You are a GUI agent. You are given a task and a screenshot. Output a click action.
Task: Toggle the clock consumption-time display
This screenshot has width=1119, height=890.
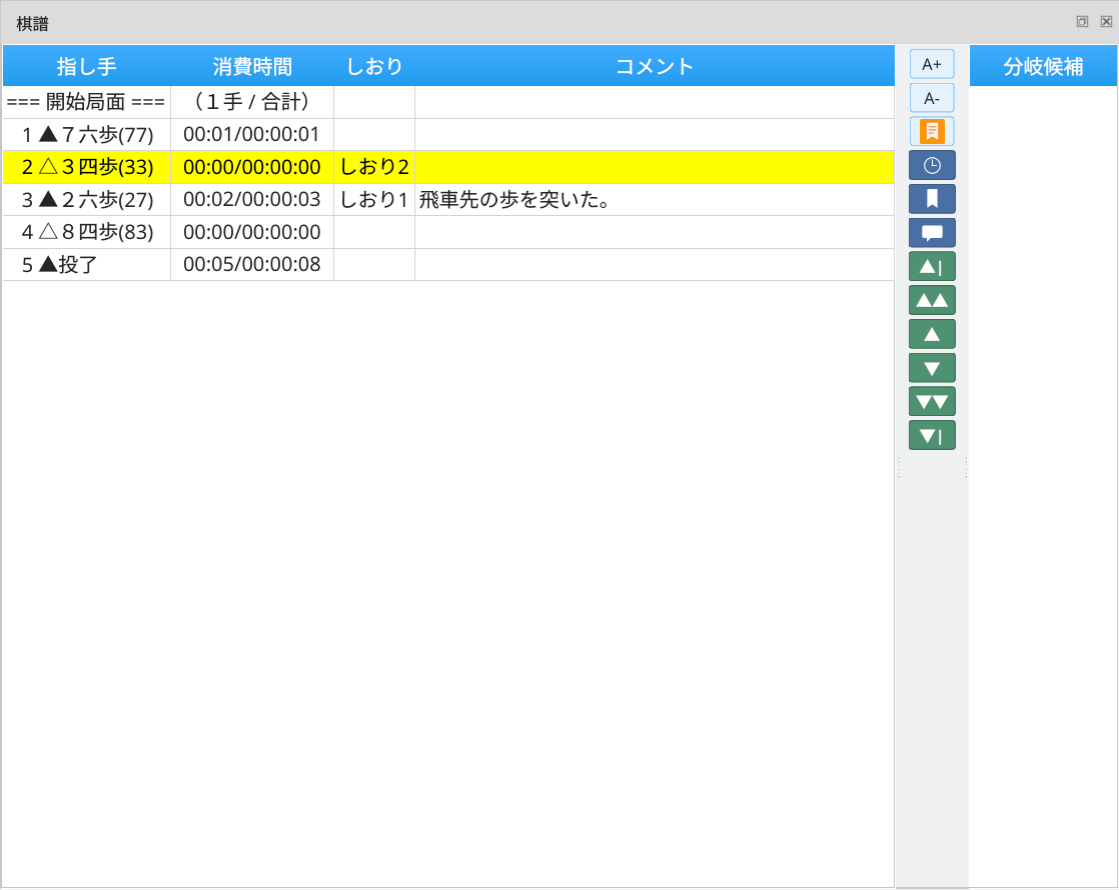point(931,165)
